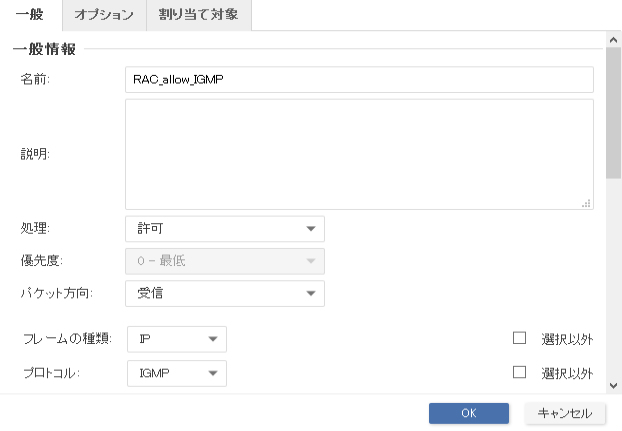Click the 一般情報 section heading
622x431 pixels.
click(44, 48)
